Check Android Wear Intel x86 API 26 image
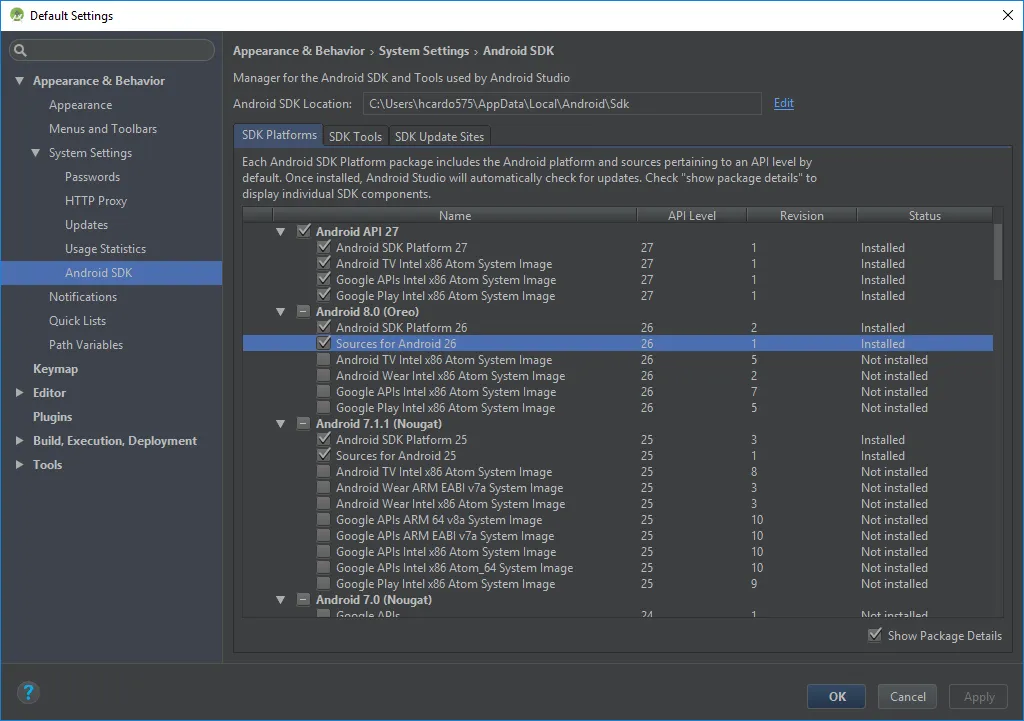 323,376
